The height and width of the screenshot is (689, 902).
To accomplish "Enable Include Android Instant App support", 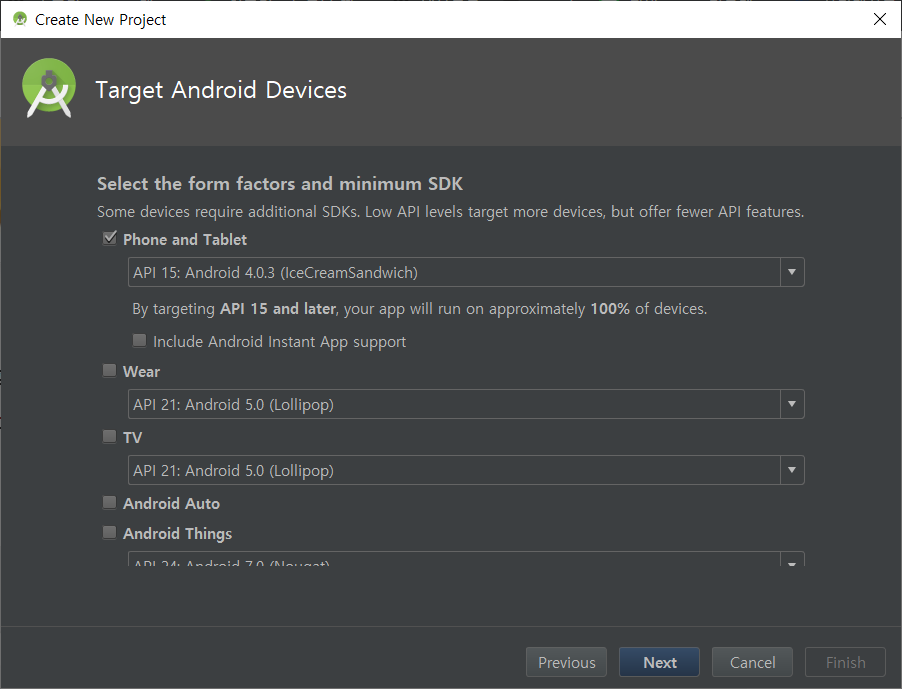I will 139,340.
